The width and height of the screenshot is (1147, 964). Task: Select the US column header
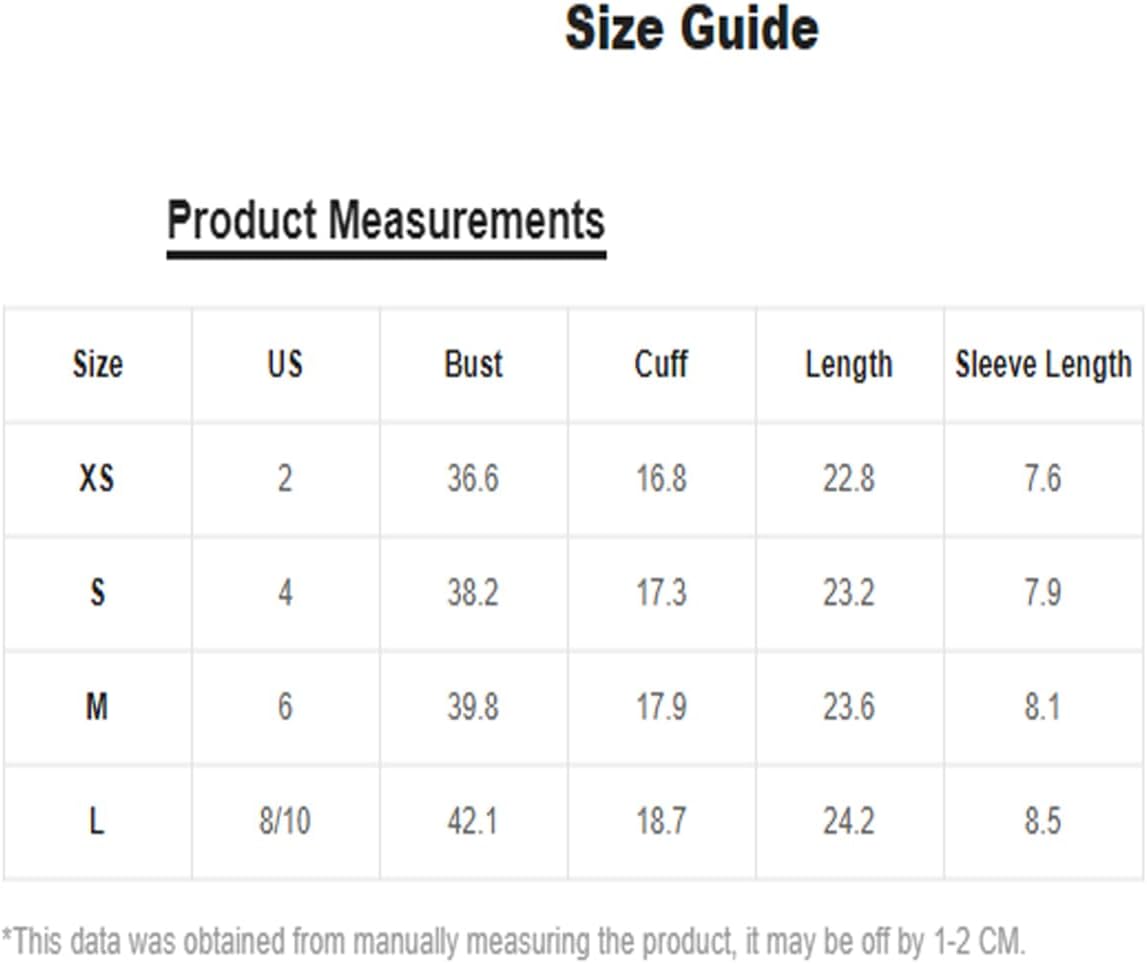pyautogui.click(x=285, y=364)
